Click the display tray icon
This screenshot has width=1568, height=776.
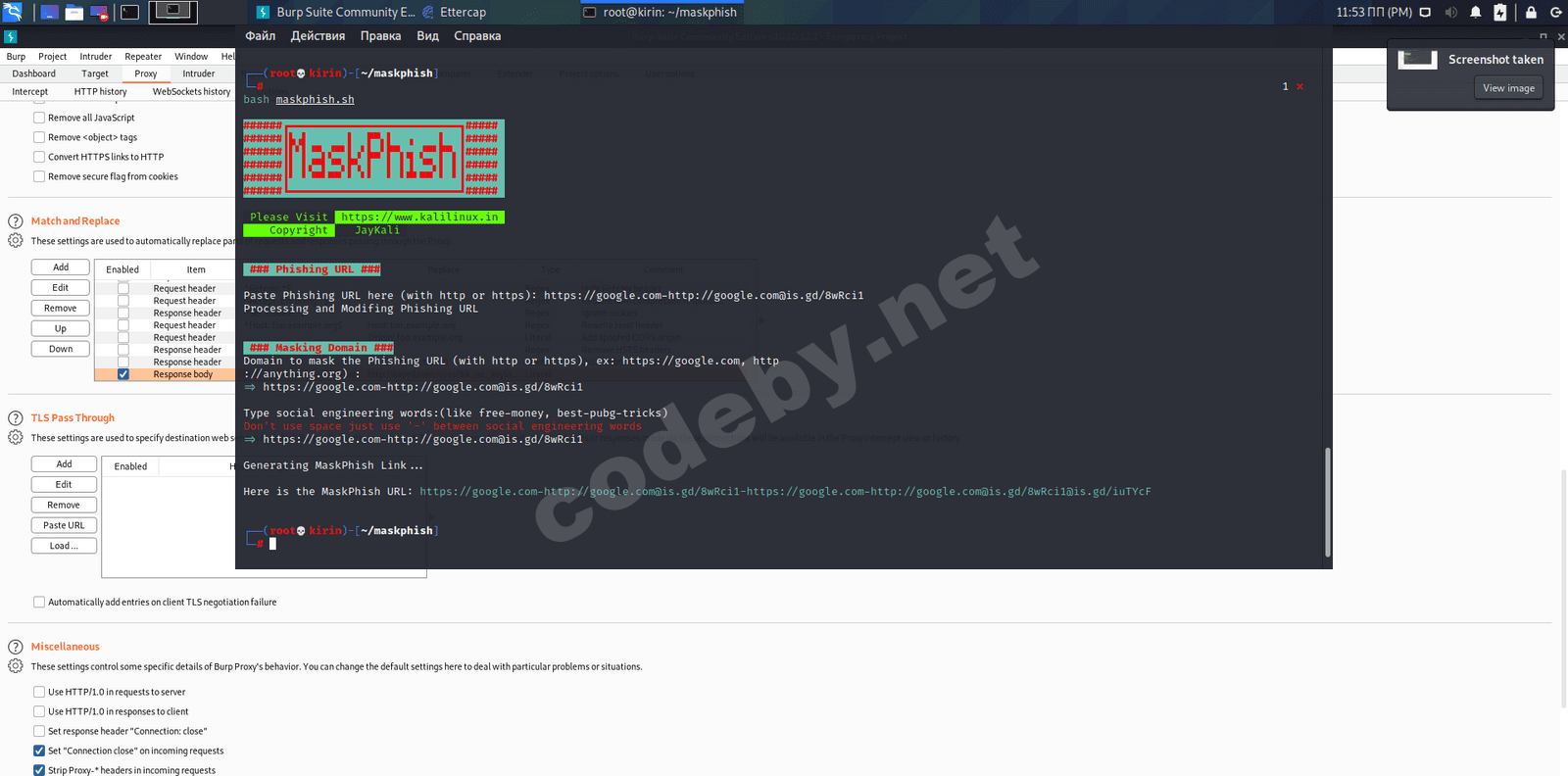1425,12
